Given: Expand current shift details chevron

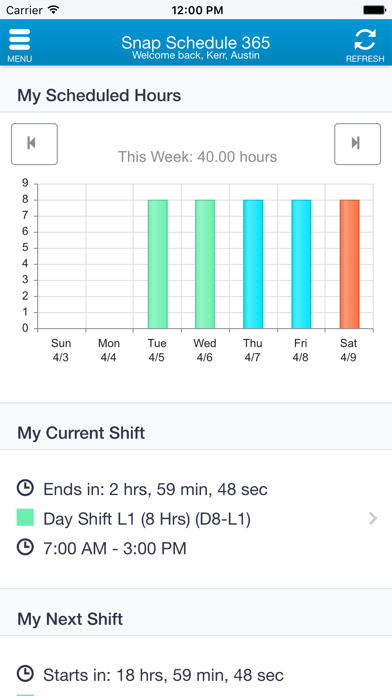Looking at the screenshot, I should (x=373, y=518).
